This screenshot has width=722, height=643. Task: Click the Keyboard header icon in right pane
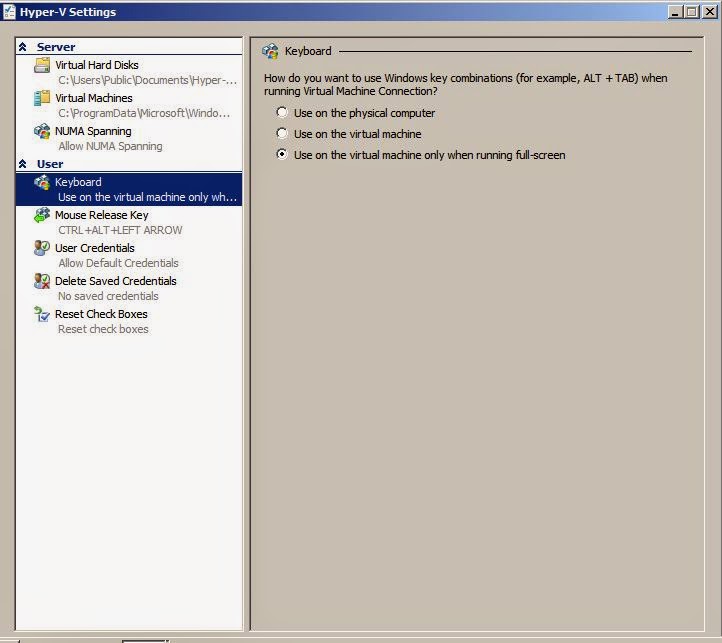[x=270, y=51]
